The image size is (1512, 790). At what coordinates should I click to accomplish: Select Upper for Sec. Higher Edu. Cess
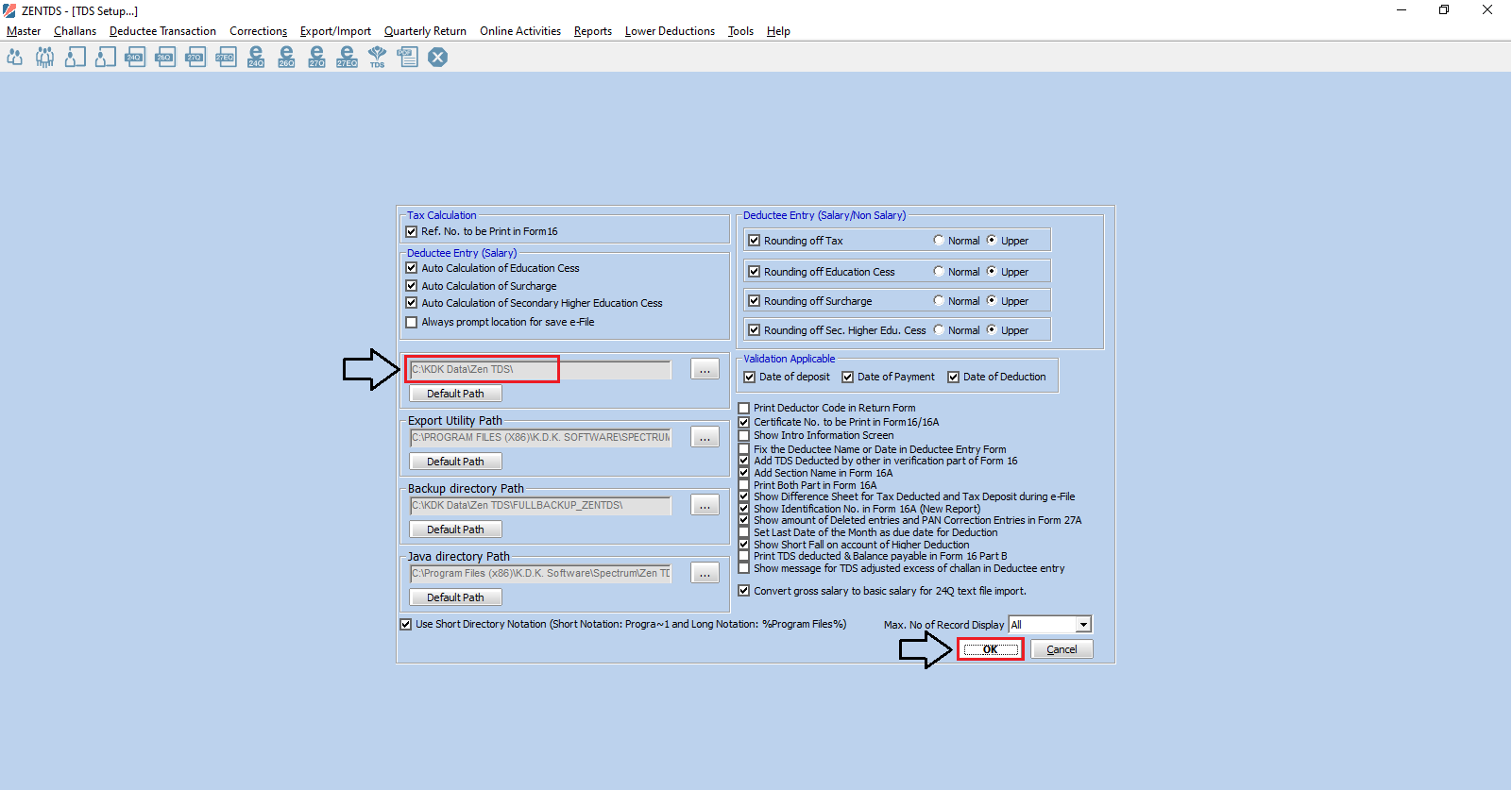click(991, 330)
